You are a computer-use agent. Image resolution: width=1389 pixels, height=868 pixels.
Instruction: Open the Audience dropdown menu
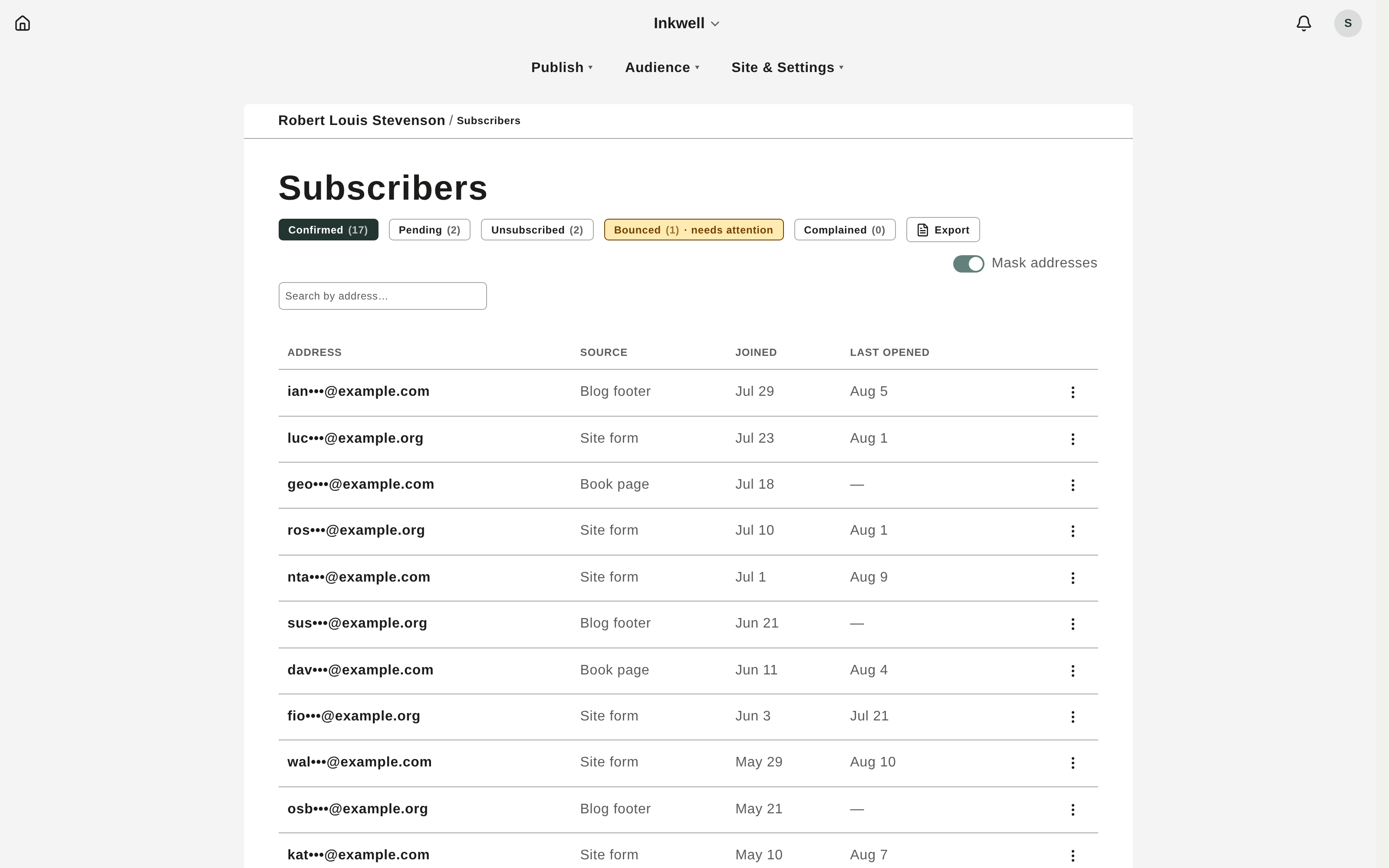(662, 68)
